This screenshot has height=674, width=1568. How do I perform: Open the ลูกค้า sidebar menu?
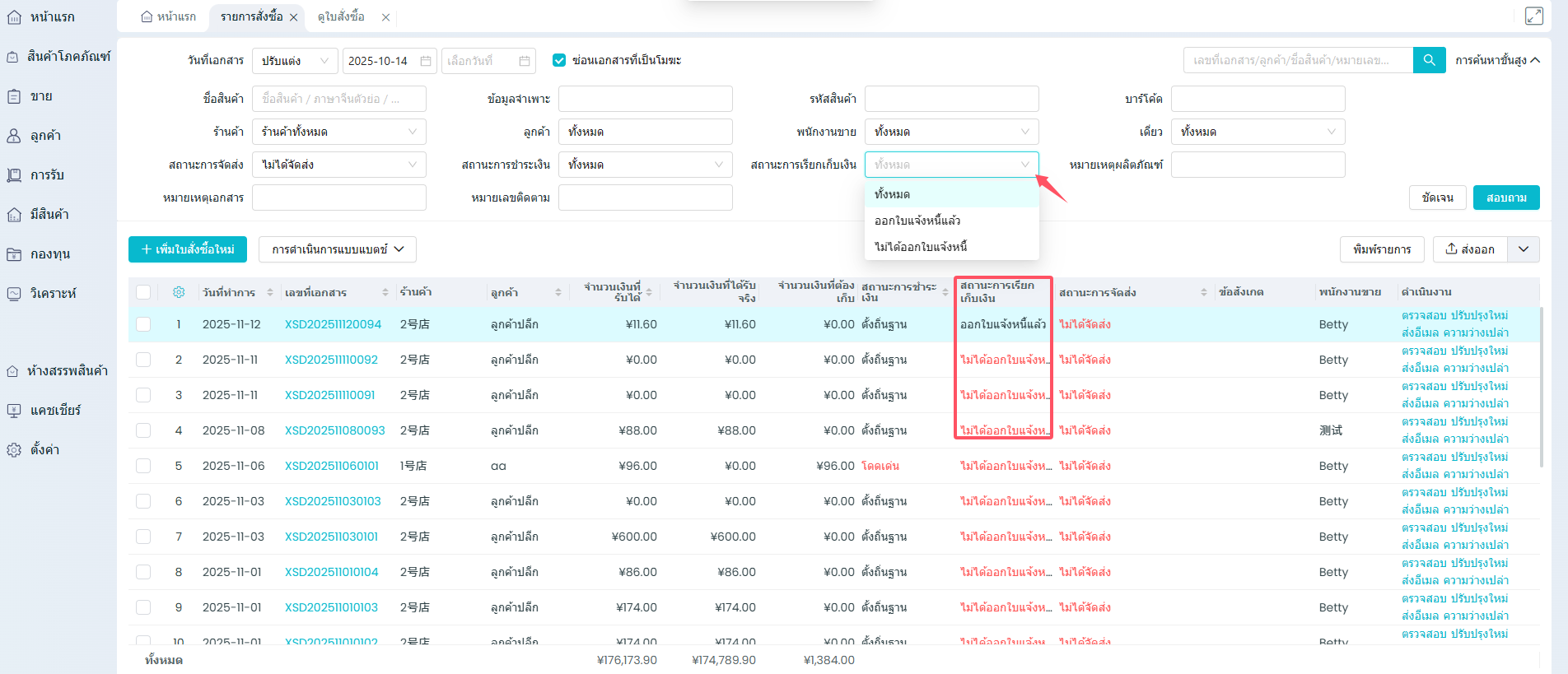click(x=45, y=136)
